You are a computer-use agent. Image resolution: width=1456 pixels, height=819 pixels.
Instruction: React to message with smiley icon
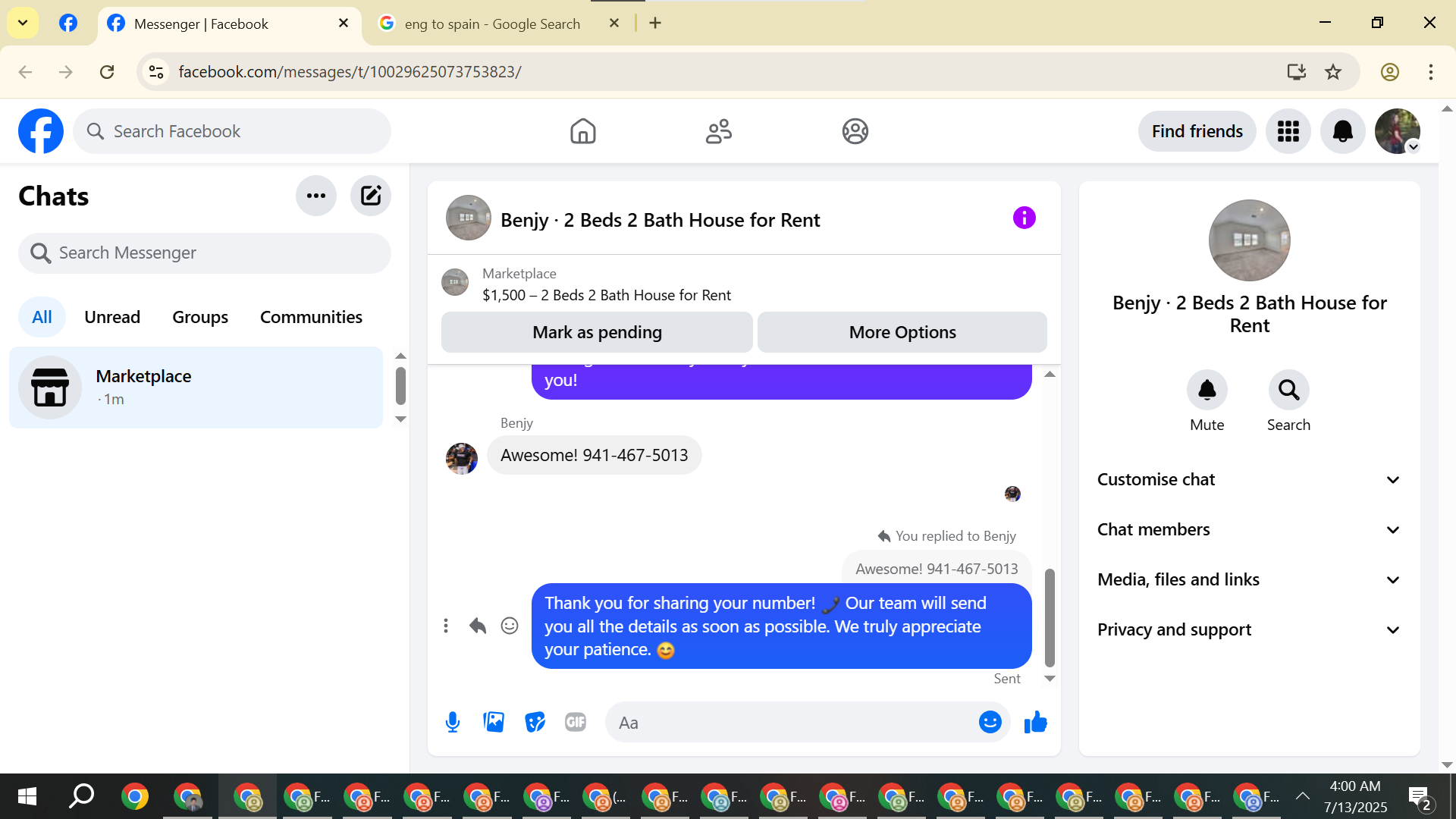(510, 626)
